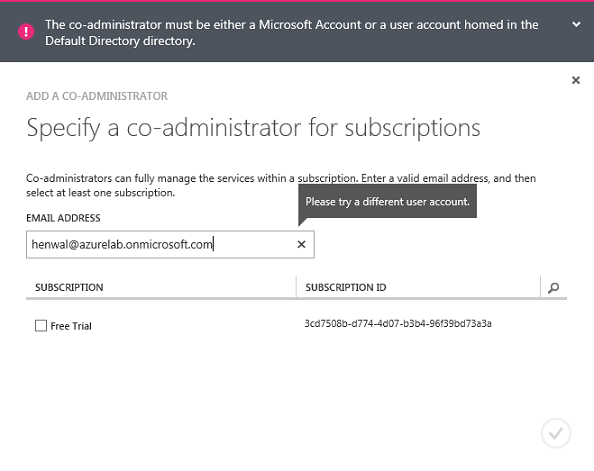Viewport: 594px width, 471px height.
Task: Select the Free Trial subscription row
Action: tap(296, 325)
